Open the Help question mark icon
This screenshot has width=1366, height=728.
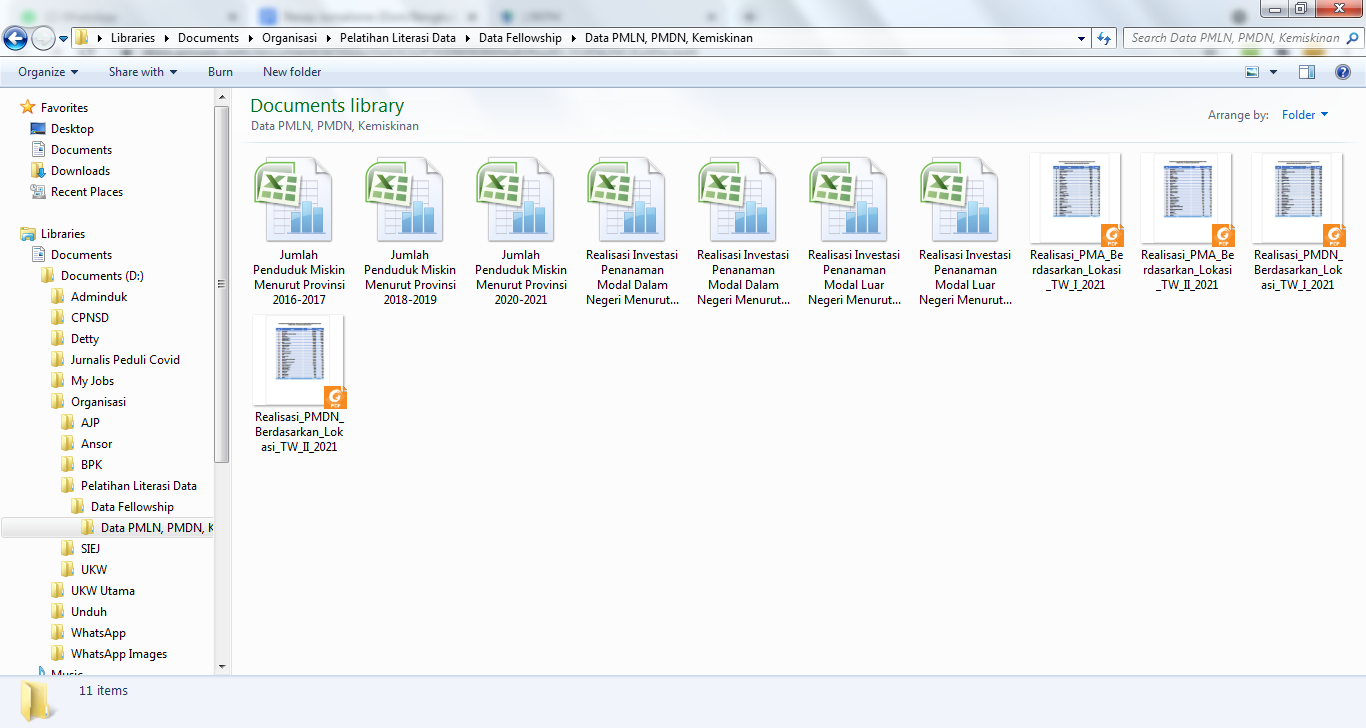click(x=1343, y=72)
